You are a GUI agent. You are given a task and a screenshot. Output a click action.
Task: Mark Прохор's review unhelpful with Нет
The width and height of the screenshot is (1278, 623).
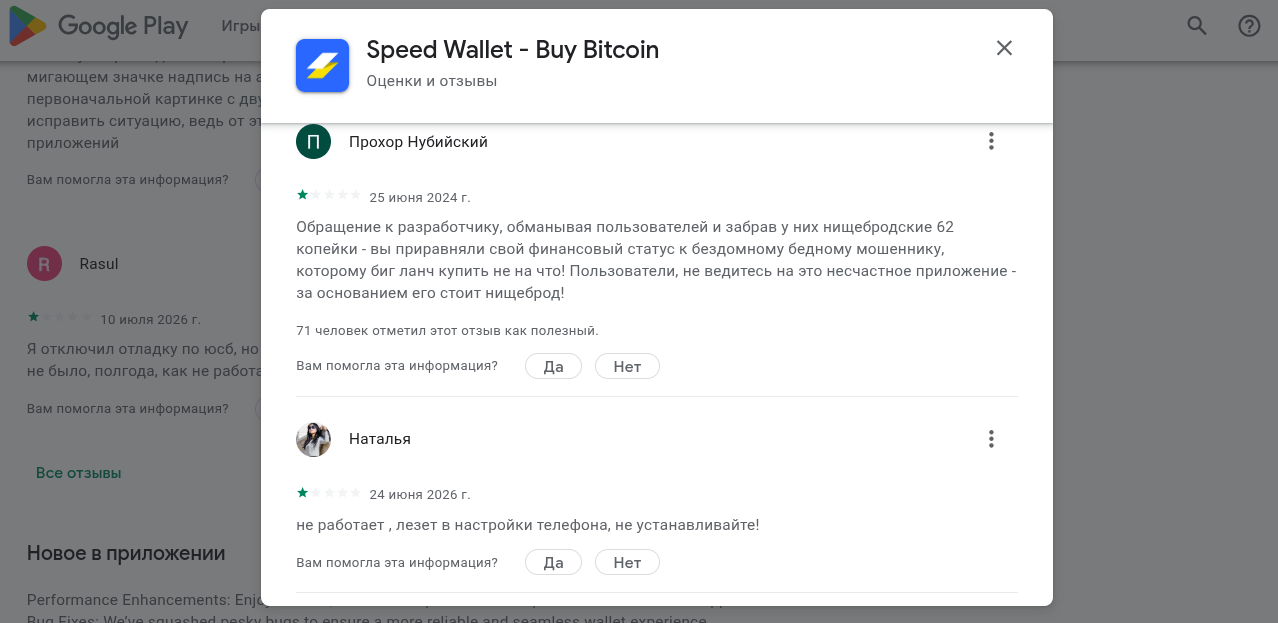pyautogui.click(x=627, y=366)
